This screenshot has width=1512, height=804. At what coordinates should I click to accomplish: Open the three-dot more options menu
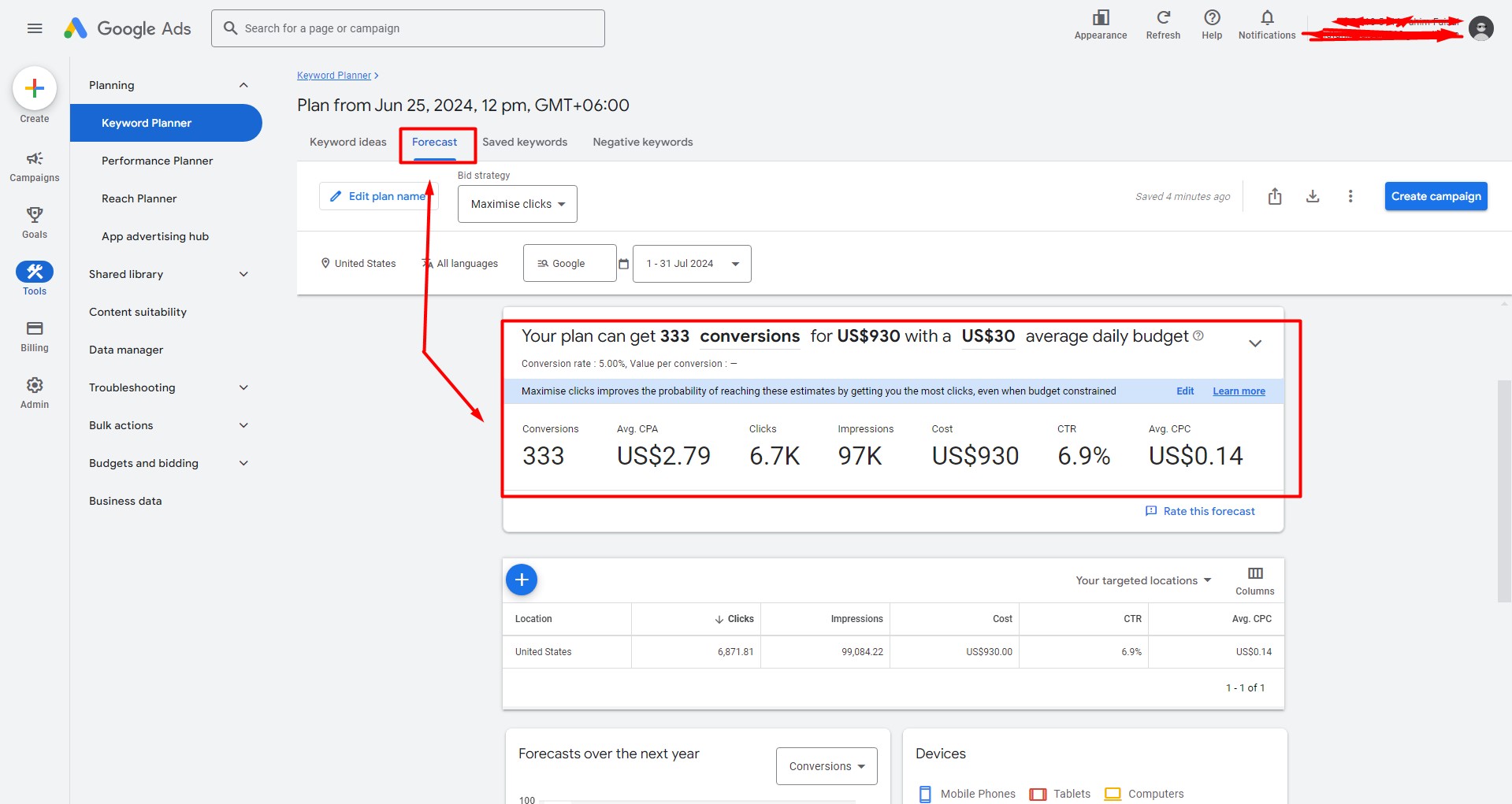coord(1350,196)
